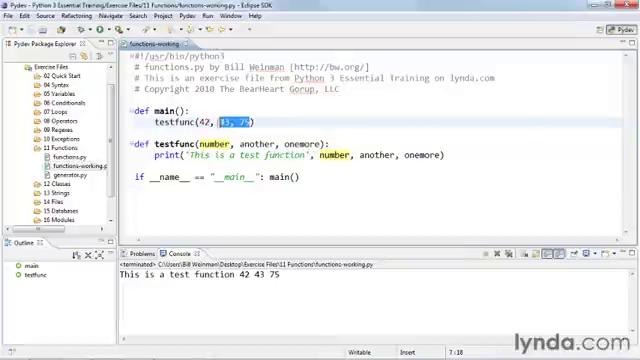Toggle Show Console on standard out change
Screen dimensions: 640x360
coord(547,253)
